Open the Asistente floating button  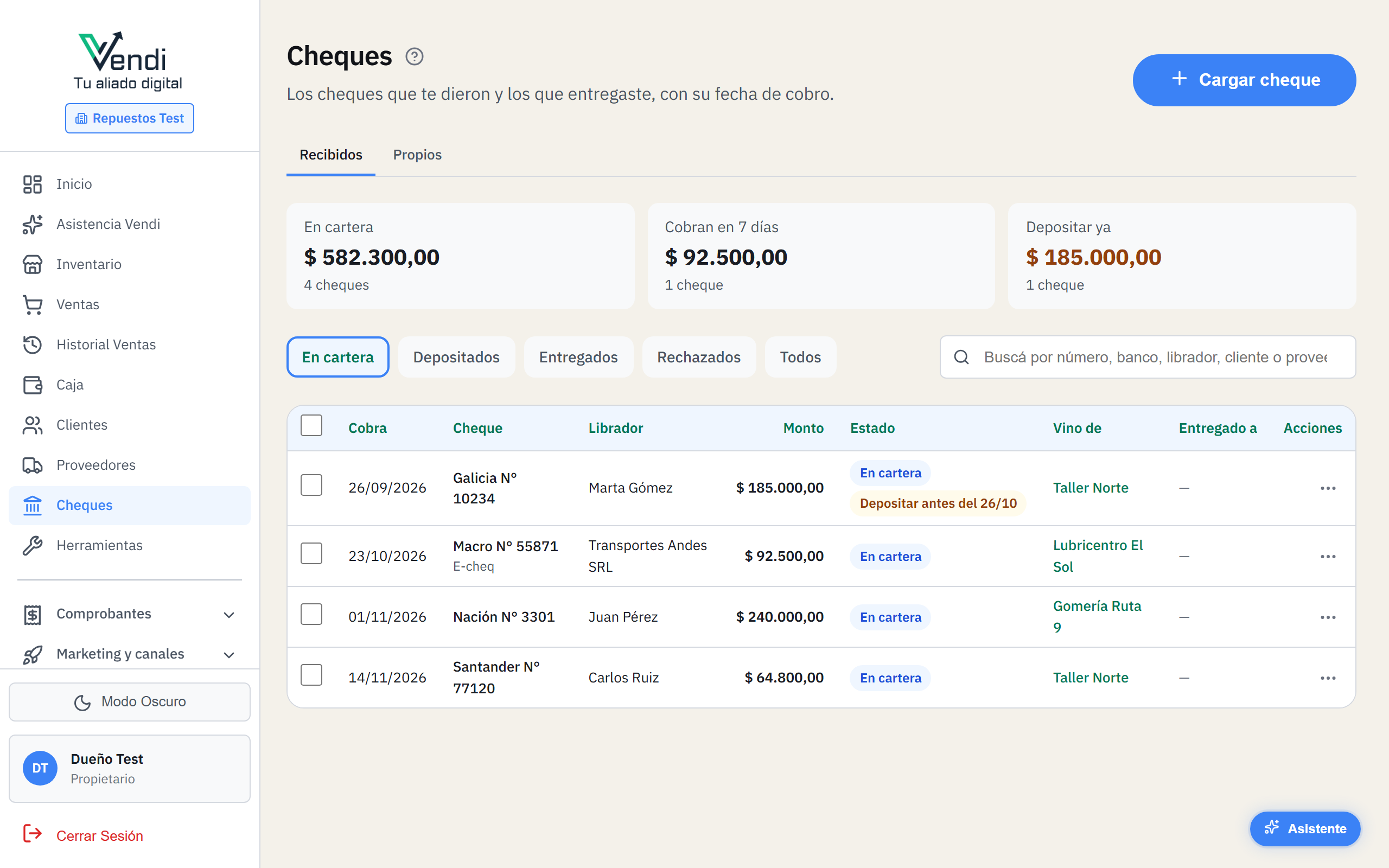tap(1305, 829)
